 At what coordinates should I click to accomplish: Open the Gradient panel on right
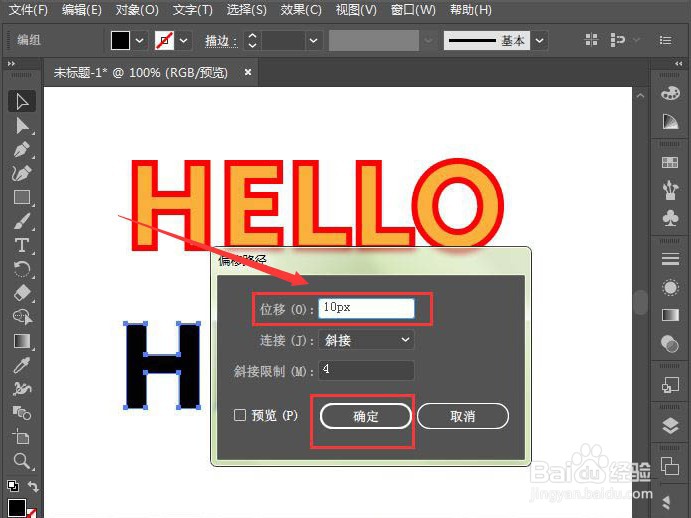[670, 315]
